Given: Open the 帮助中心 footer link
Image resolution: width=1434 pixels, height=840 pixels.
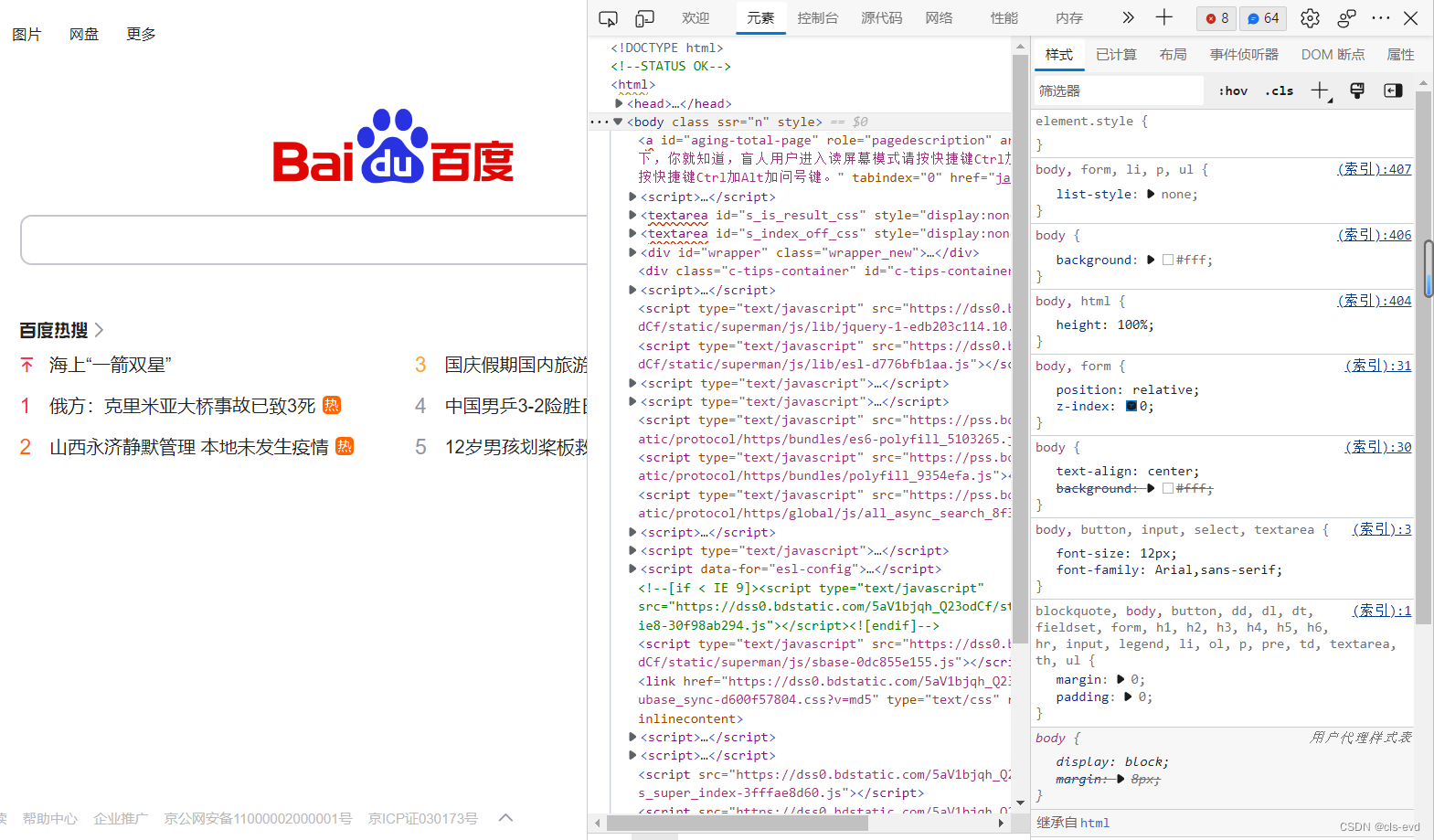Looking at the screenshot, I should pyautogui.click(x=50, y=819).
